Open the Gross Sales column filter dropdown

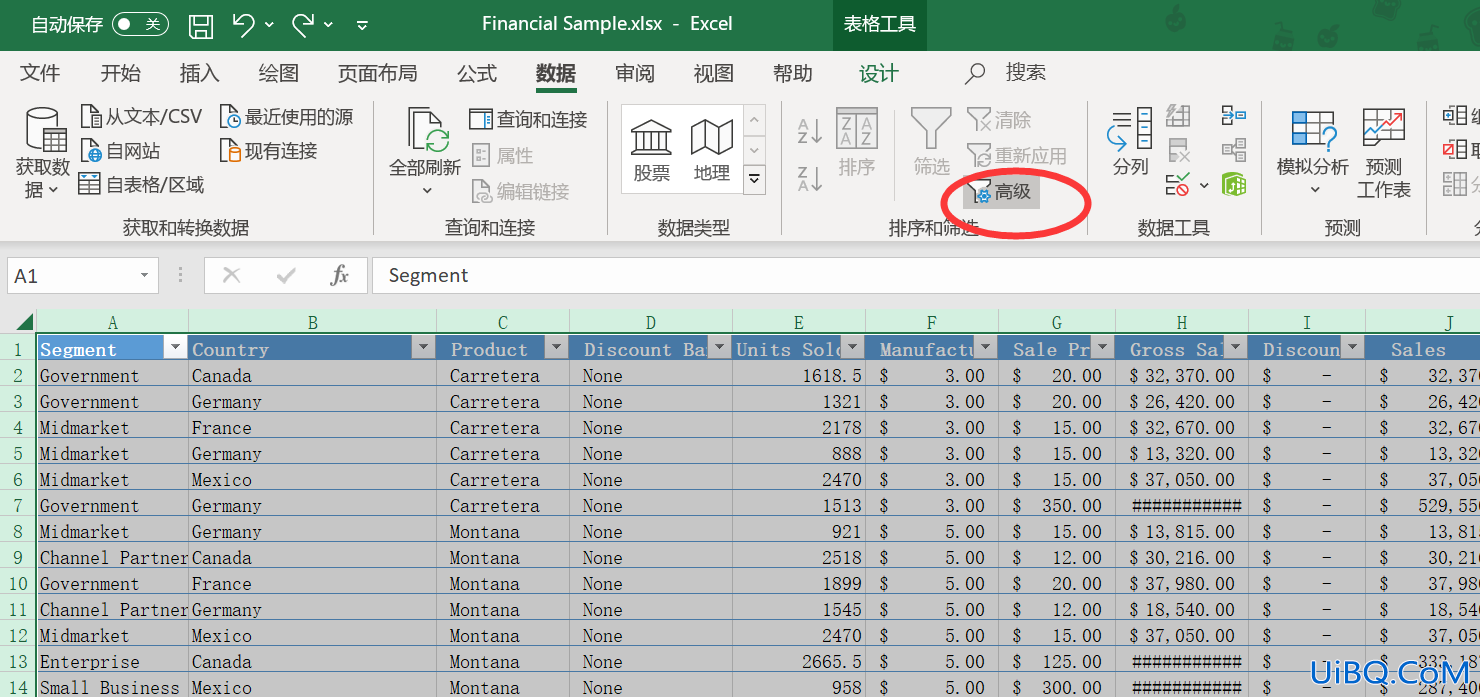1235,348
